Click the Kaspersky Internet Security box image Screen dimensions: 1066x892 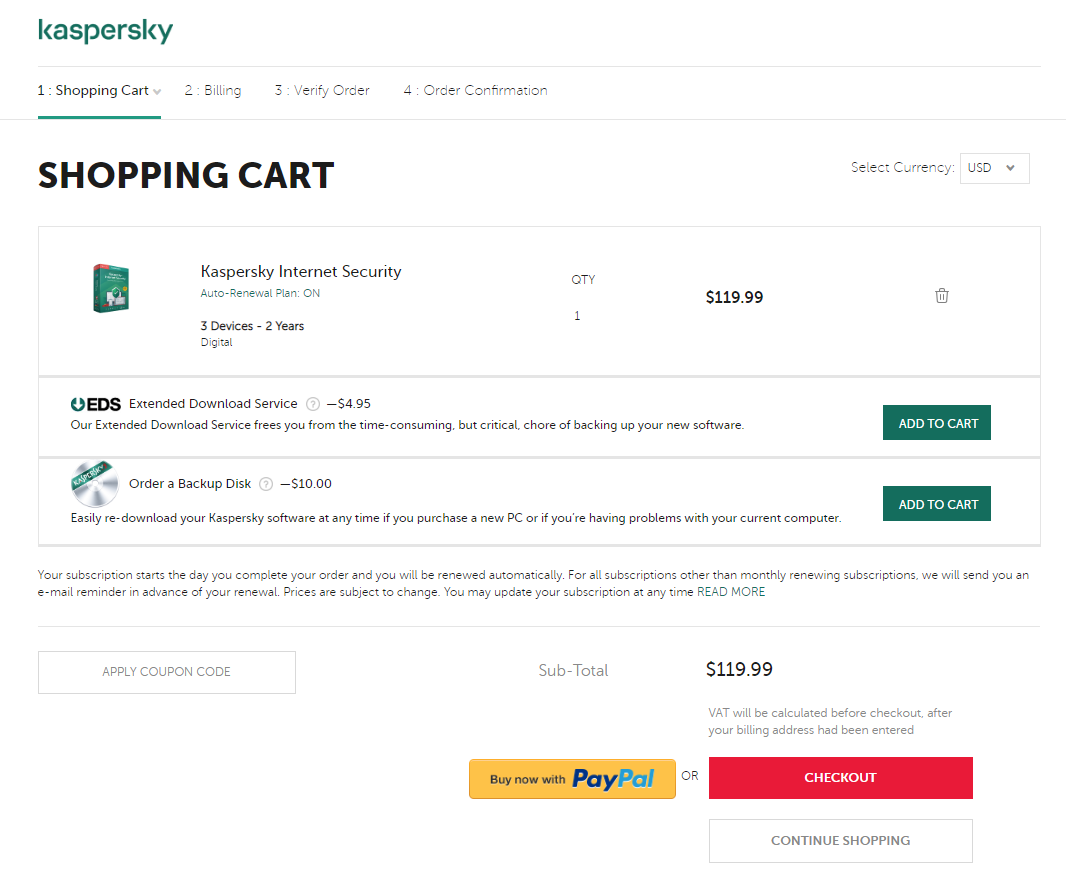click(x=111, y=288)
